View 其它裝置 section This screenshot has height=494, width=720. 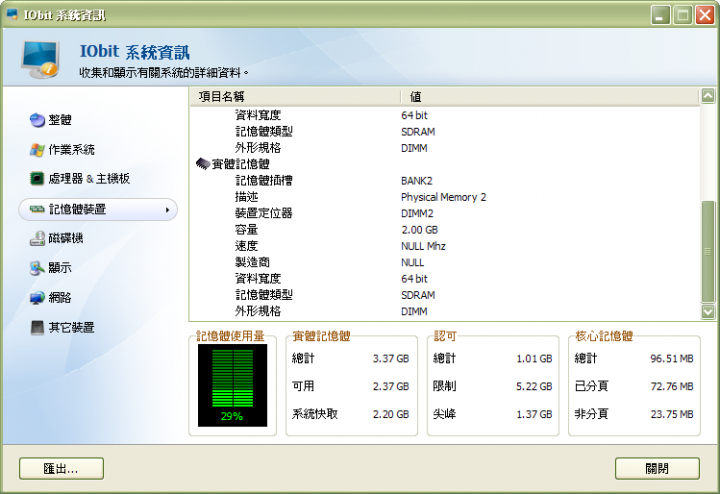[x=72, y=328]
